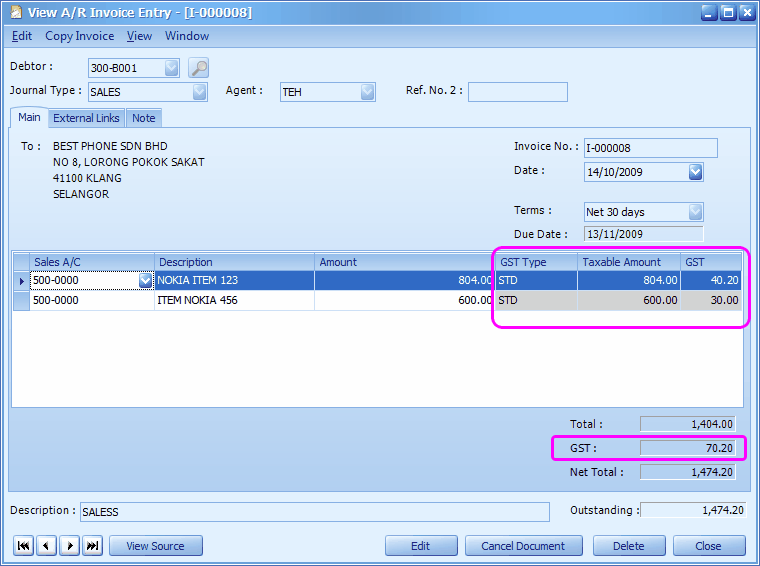Open the Date picker dropdown
The height and width of the screenshot is (566, 760).
pos(695,172)
